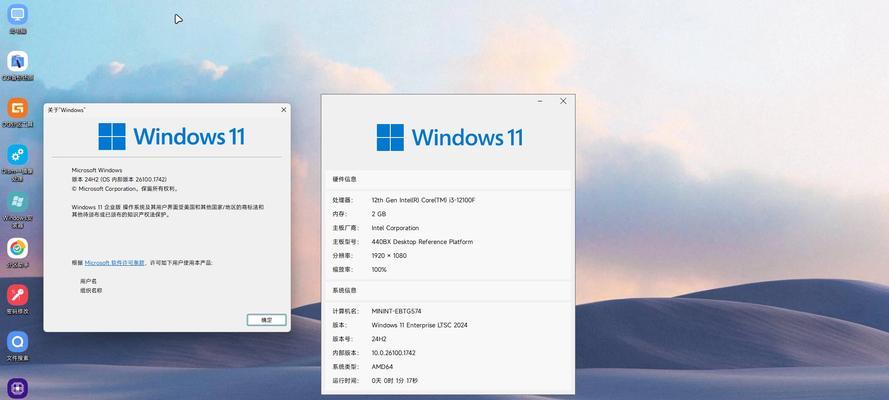This screenshot has width=889, height=400.
Task: Click the 运行时间 label in system info
Action: click(x=345, y=381)
